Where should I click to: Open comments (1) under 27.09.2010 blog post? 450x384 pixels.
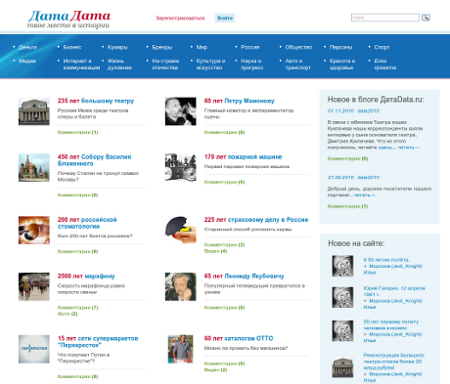[348, 206]
